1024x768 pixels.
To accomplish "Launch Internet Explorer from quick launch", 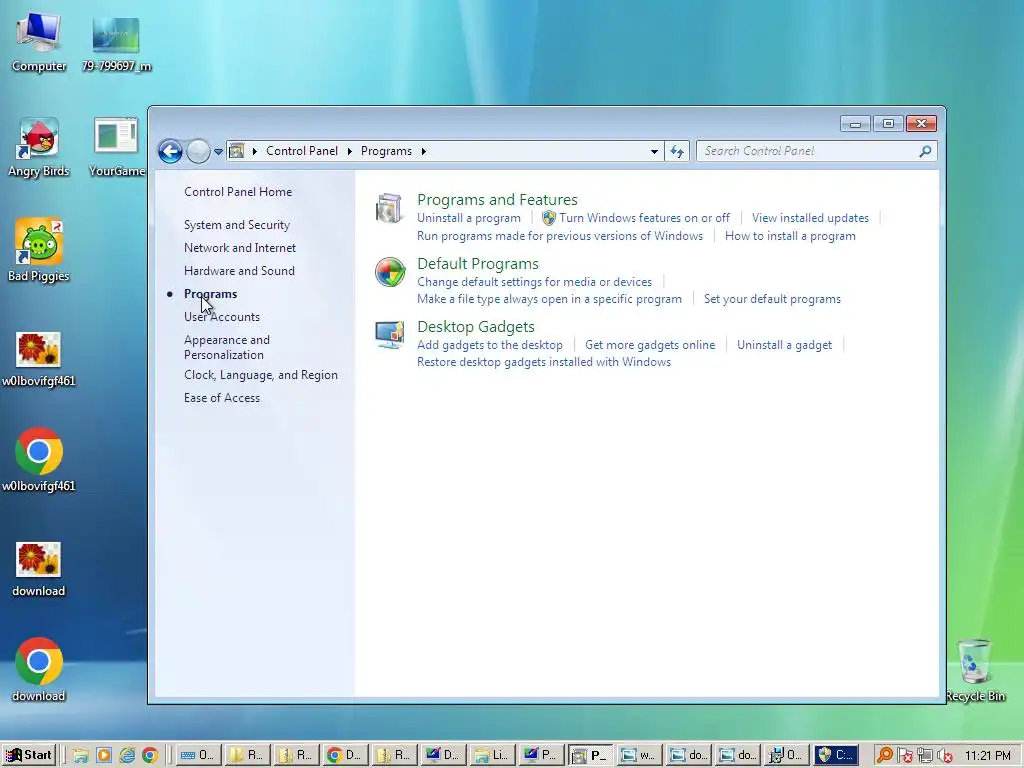I will click(x=127, y=756).
